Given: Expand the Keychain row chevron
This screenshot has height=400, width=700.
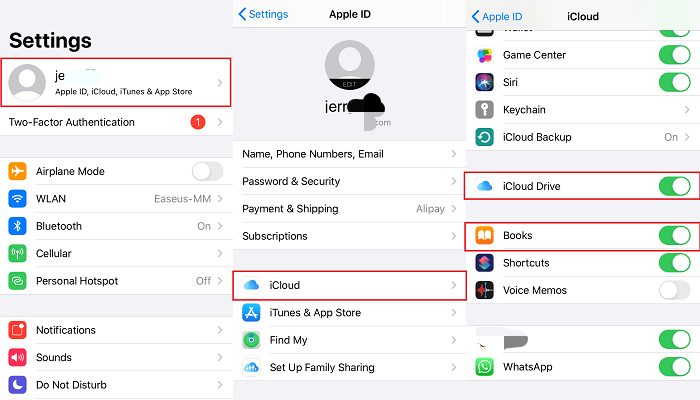Looking at the screenshot, I should tap(687, 108).
